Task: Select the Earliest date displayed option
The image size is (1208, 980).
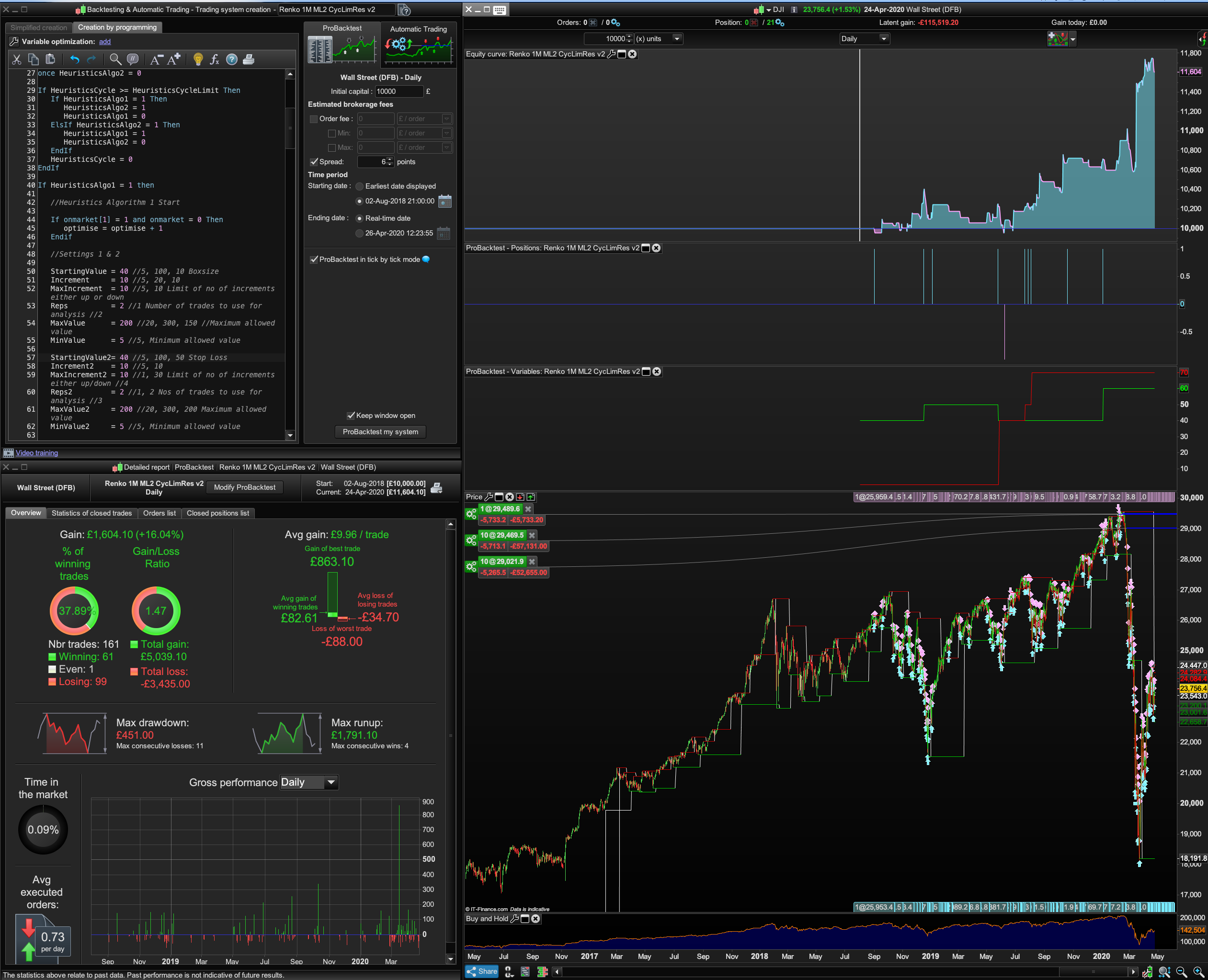Action: 359,186
